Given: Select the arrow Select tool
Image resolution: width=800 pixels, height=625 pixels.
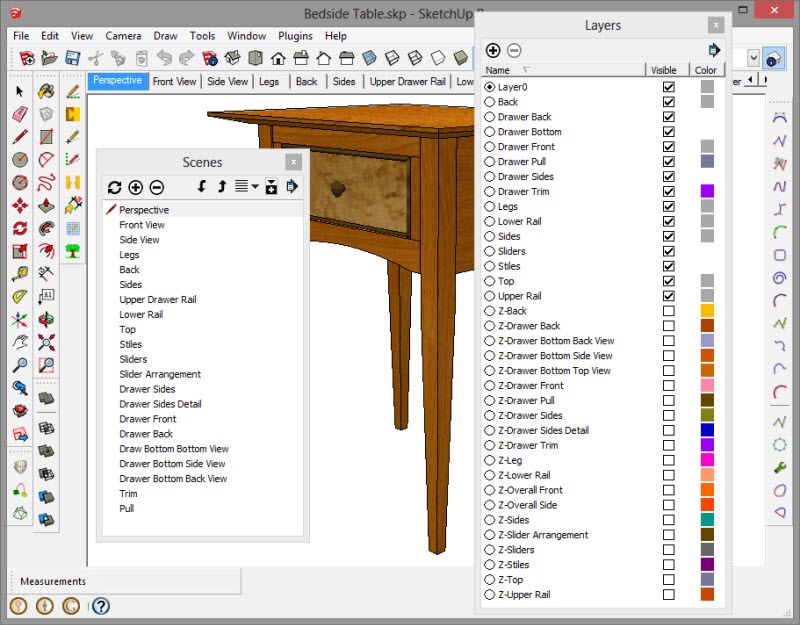Looking at the screenshot, I should coord(20,91).
